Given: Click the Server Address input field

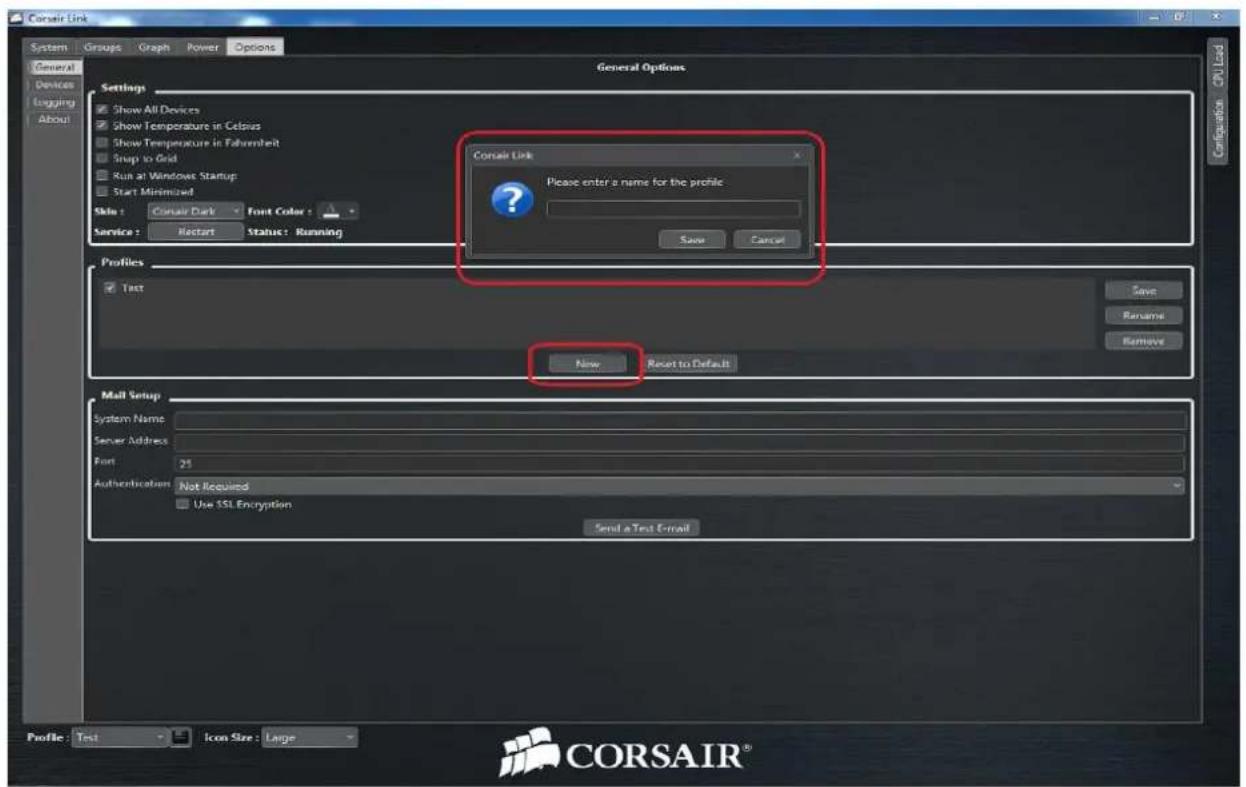Looking at the screenshot, I should coord(679,442).
